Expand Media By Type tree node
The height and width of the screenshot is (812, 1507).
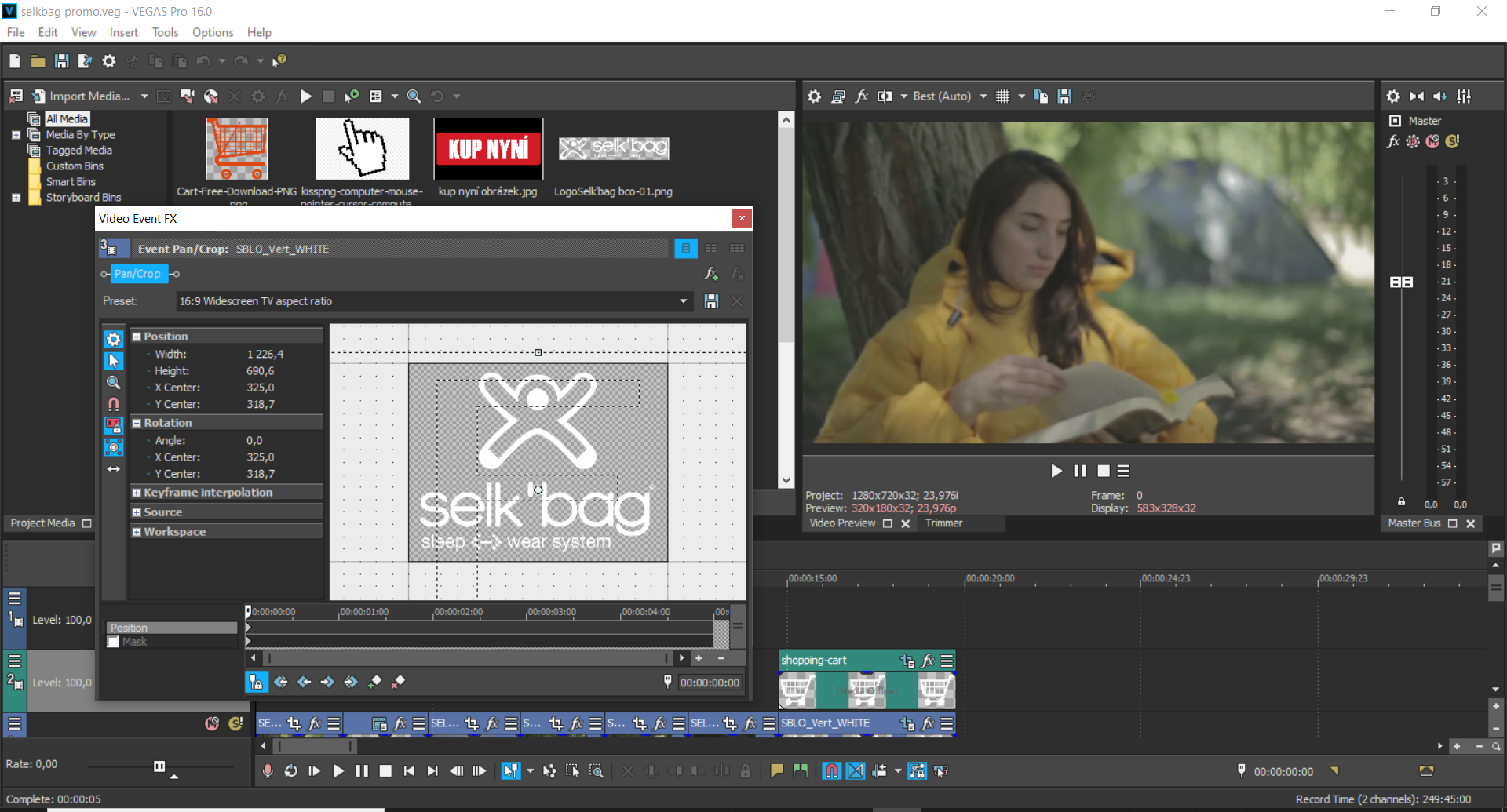point(16,135)
